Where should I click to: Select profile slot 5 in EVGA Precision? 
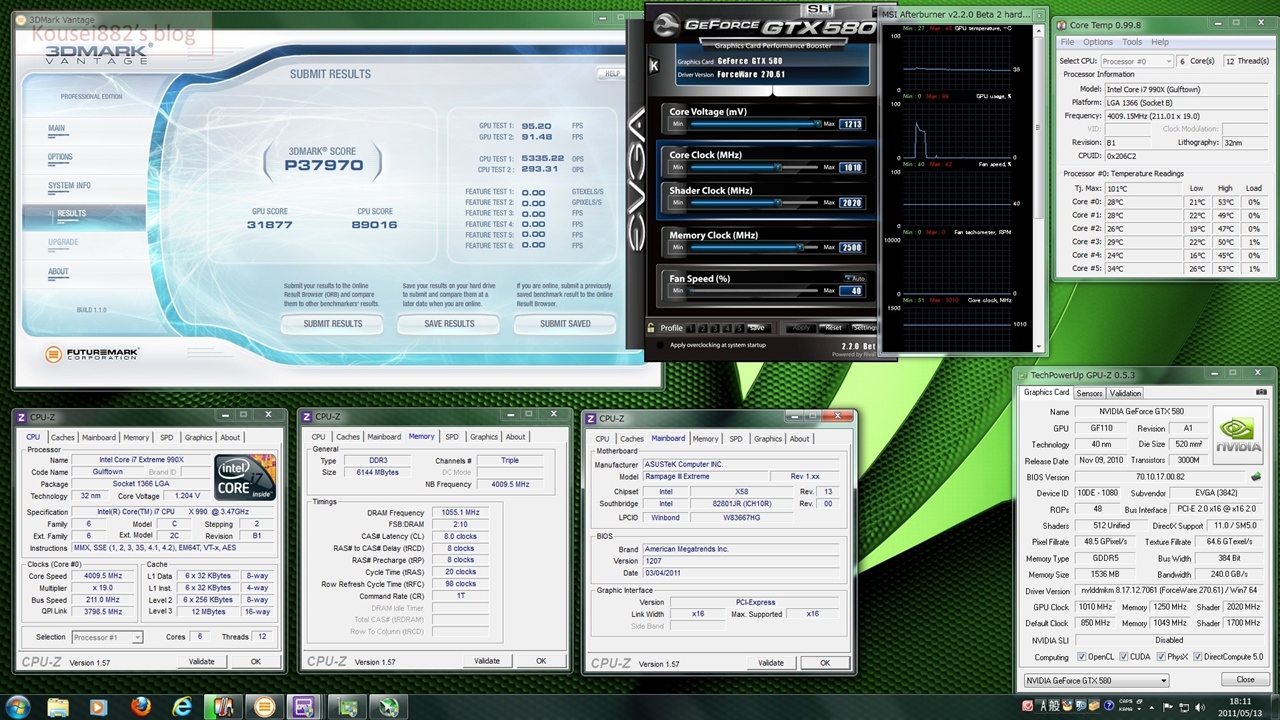739,328
